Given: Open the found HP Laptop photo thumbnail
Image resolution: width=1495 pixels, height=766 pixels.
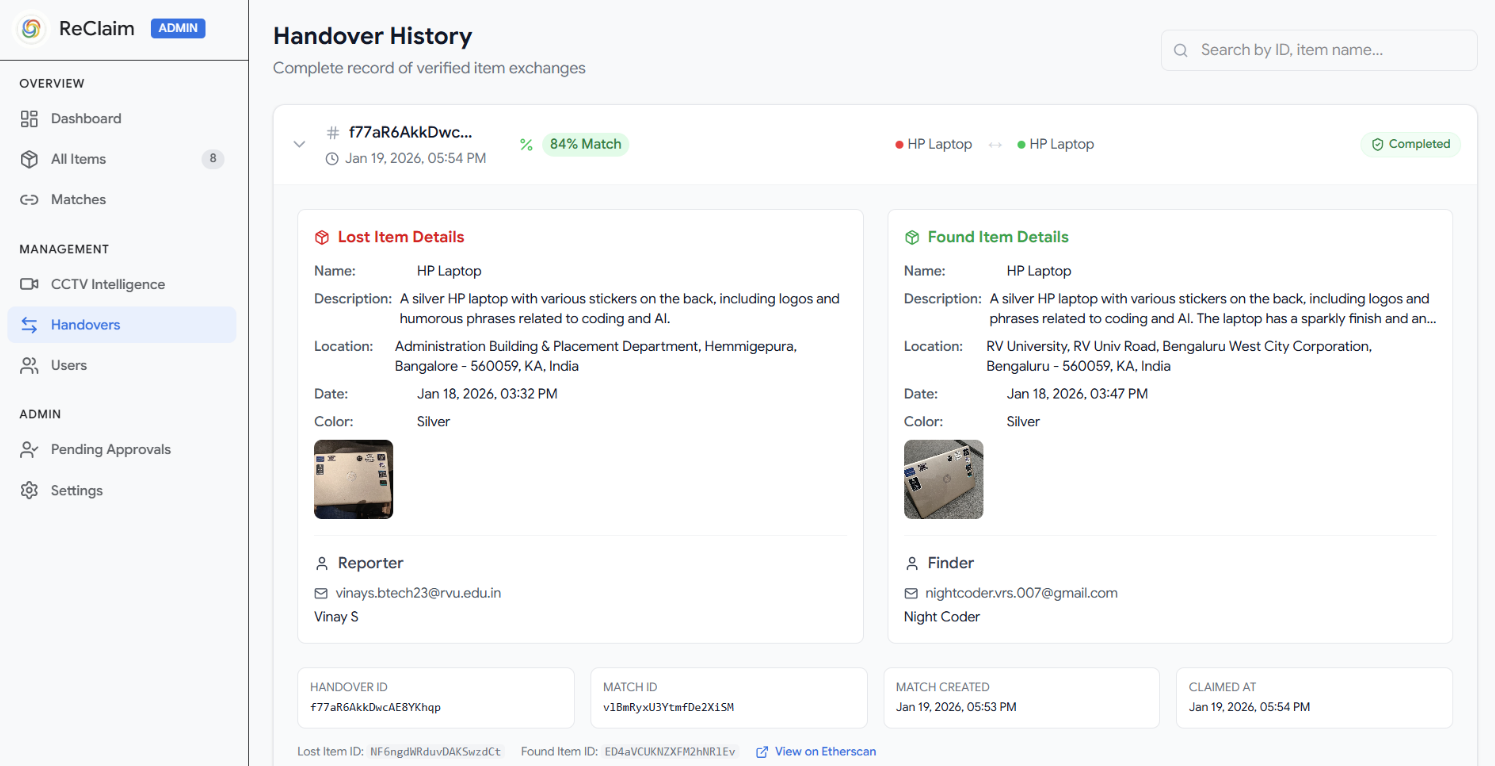Looking at the screenshot, I should (944, 480).
